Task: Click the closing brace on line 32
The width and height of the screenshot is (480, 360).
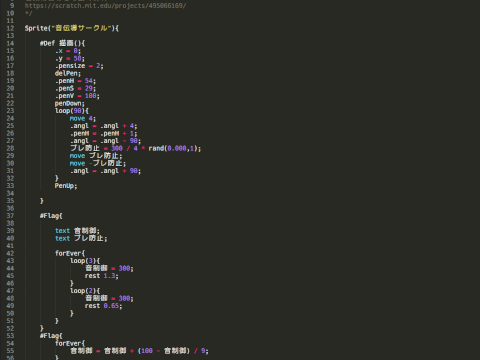Action: 57,178
